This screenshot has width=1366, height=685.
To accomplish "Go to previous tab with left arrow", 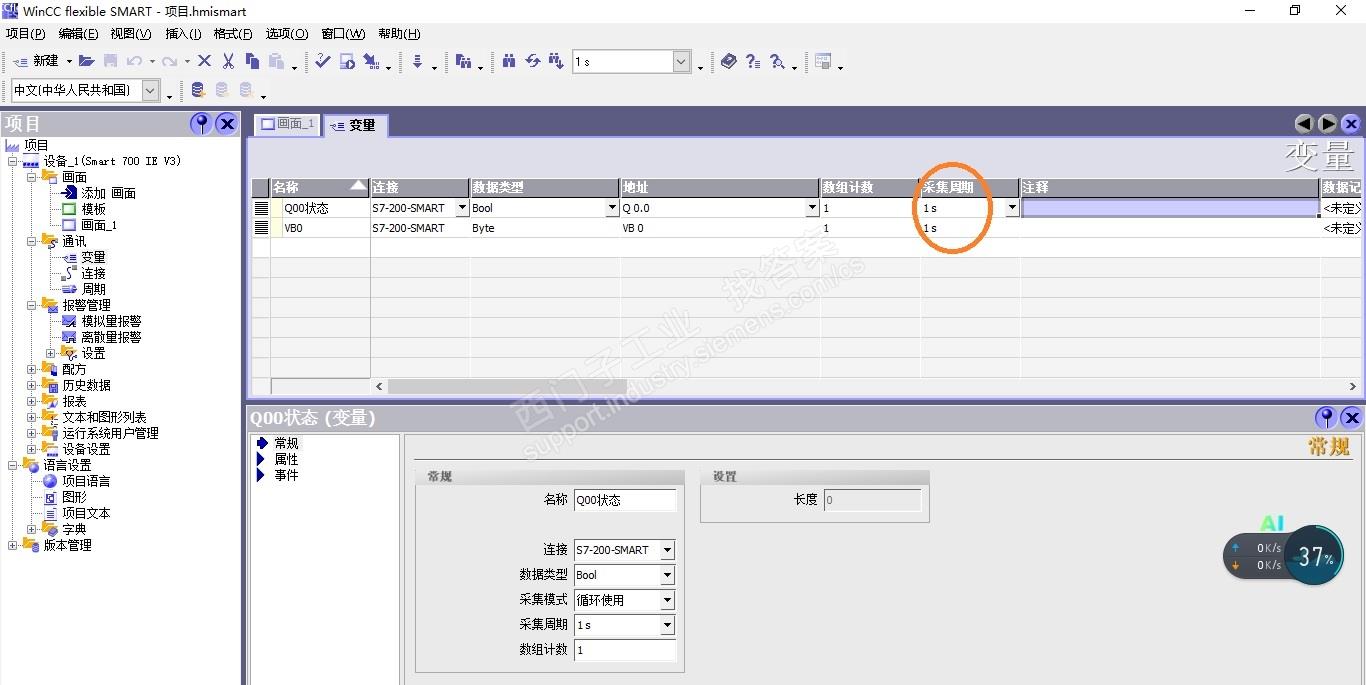I will click(x=1304, y=124).
